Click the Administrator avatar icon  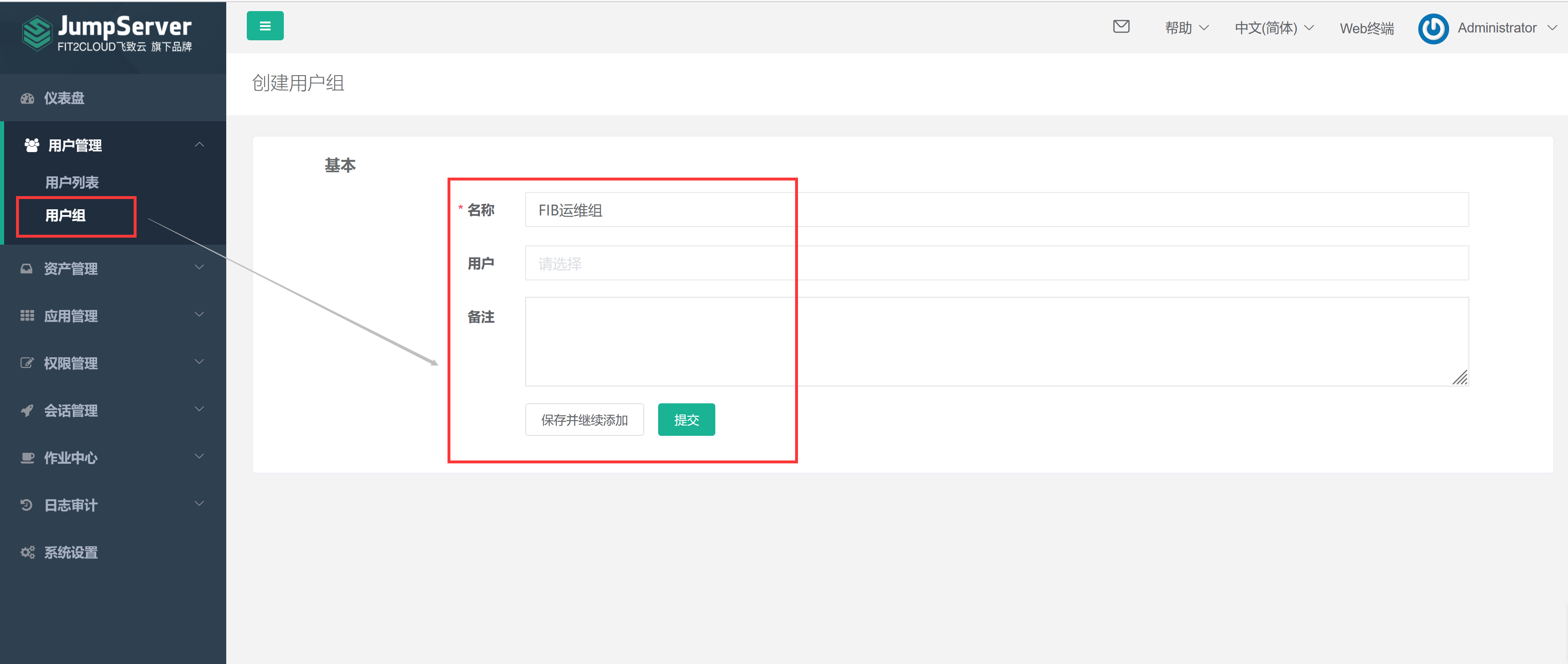click(1433, 29)
